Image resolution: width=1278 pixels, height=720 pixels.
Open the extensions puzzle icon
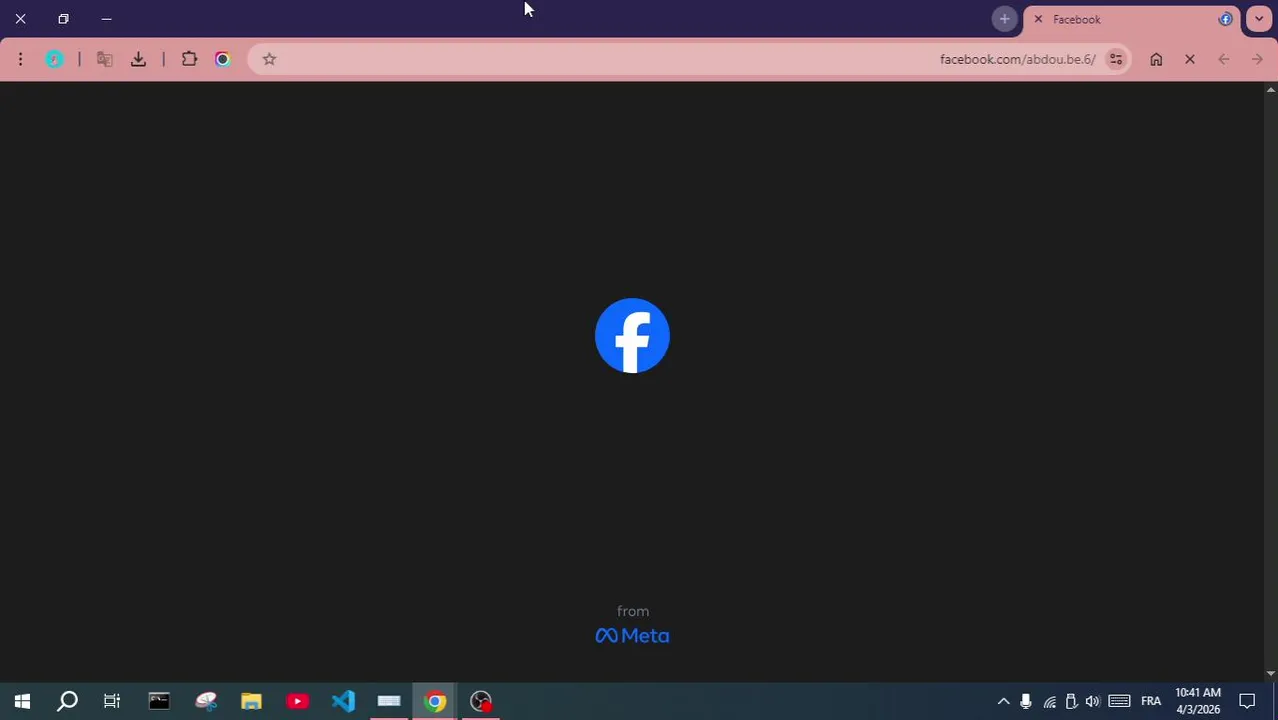189,59
